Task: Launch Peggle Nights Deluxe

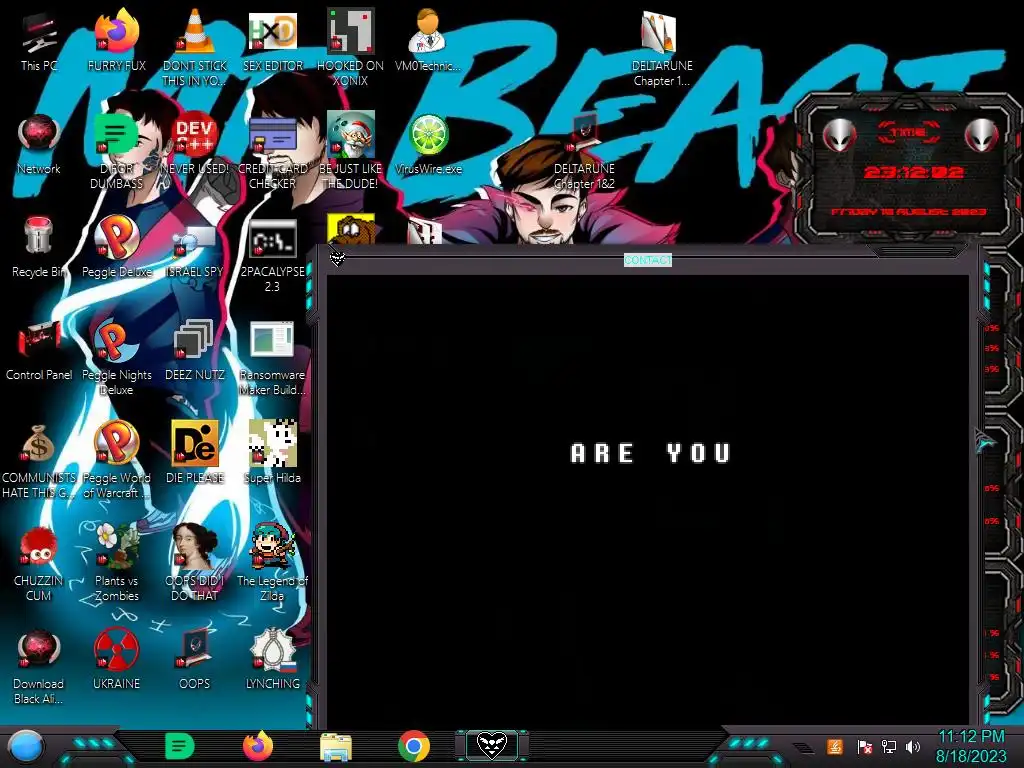Action: [x=116, y=357]
